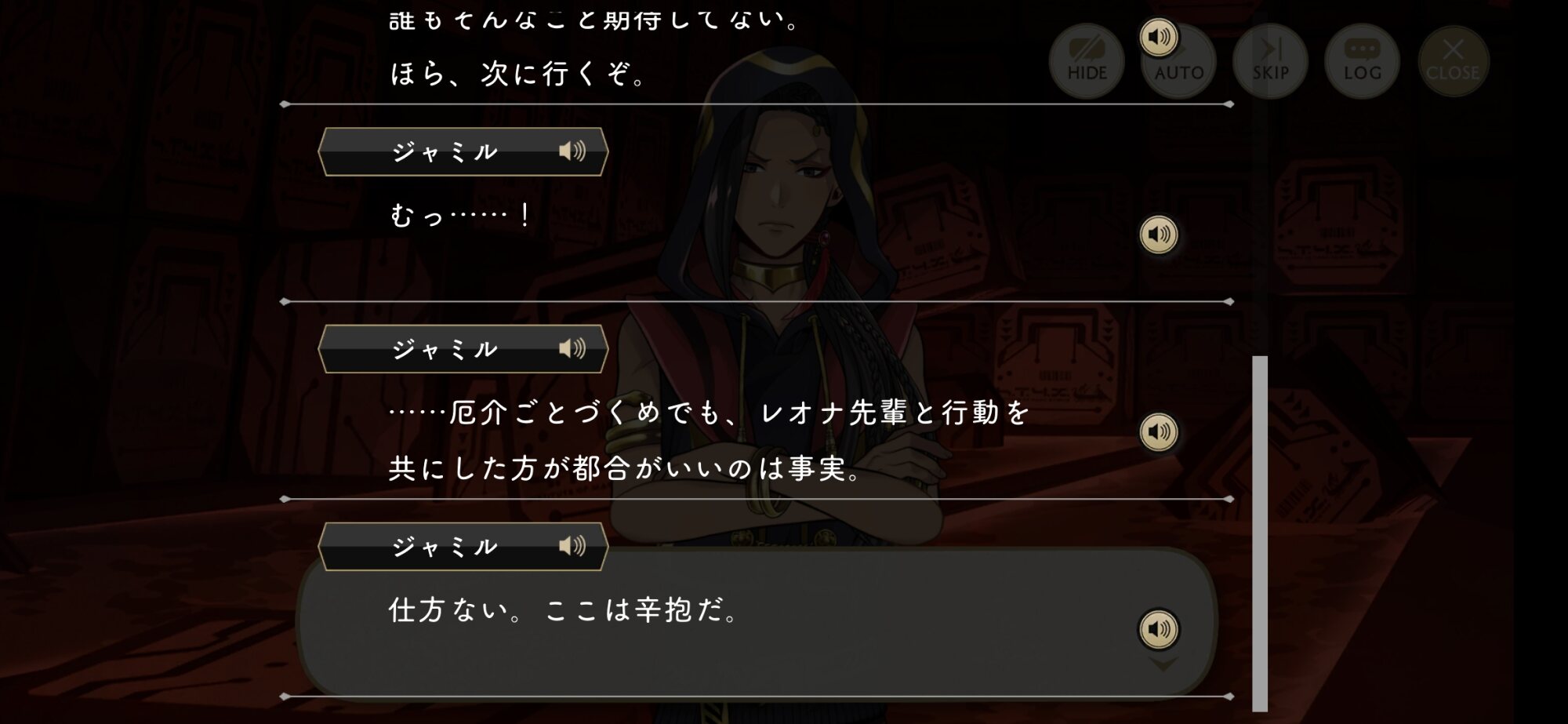Advance dialogue via down chevron indicator
1568x724 pixels.
1163,665
